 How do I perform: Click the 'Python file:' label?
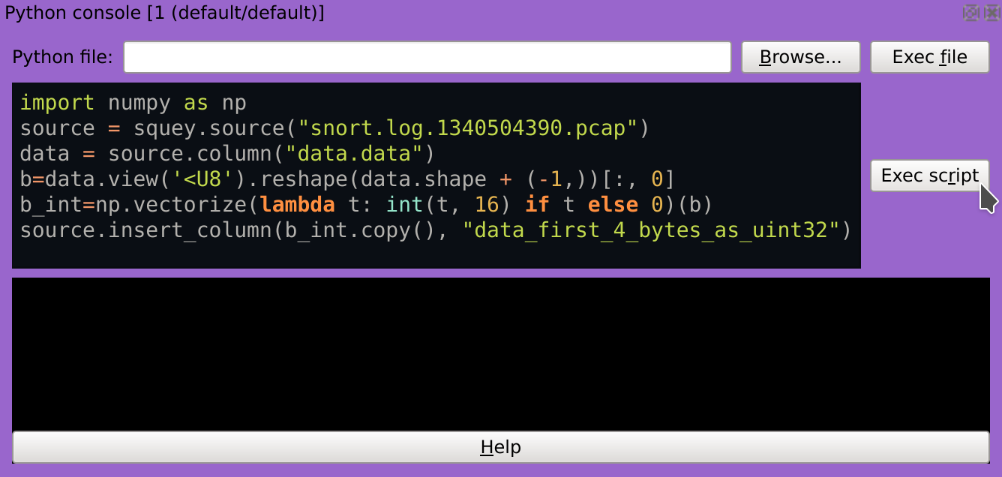[x=62, y=57]
